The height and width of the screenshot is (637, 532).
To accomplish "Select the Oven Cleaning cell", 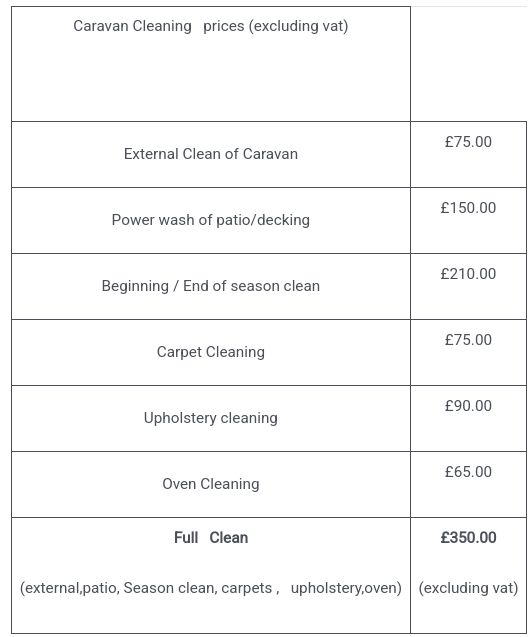I will click(x=211, y=484).
